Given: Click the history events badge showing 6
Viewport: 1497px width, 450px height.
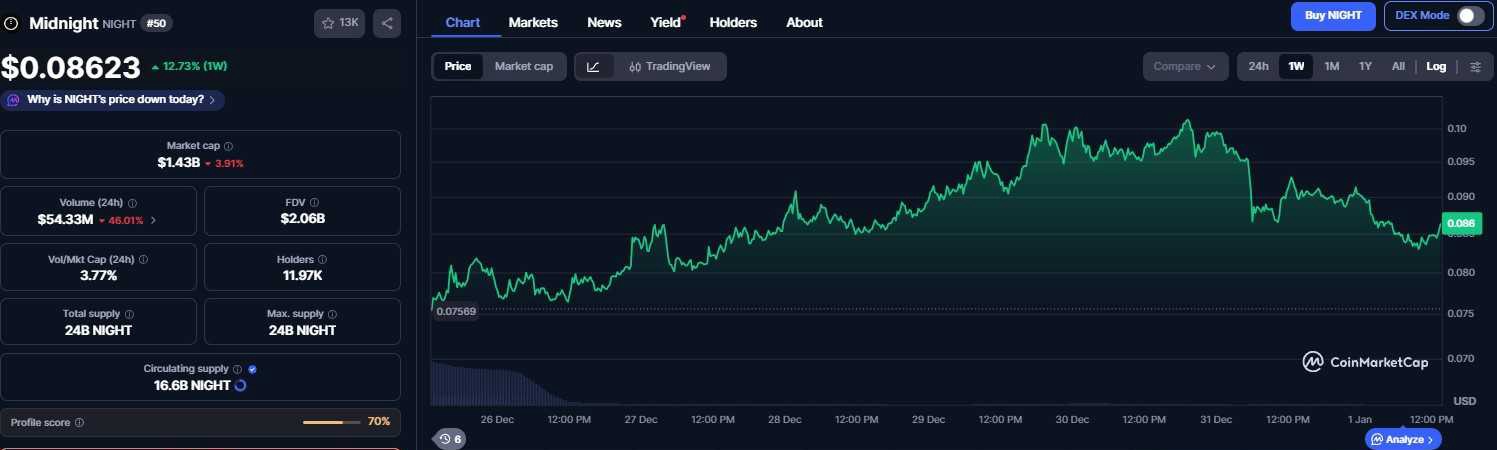Looking at the screenshot, I should click(x=450, y=439).
